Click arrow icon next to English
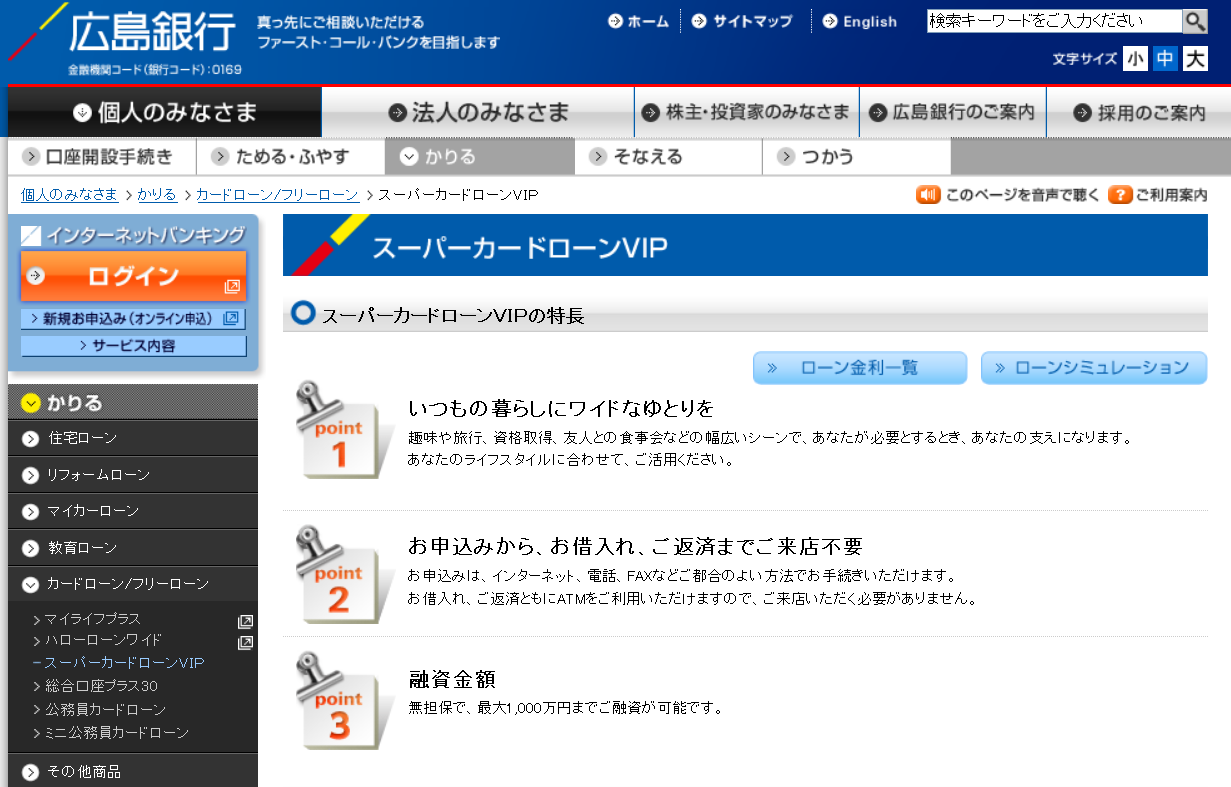 click(830, 21)
